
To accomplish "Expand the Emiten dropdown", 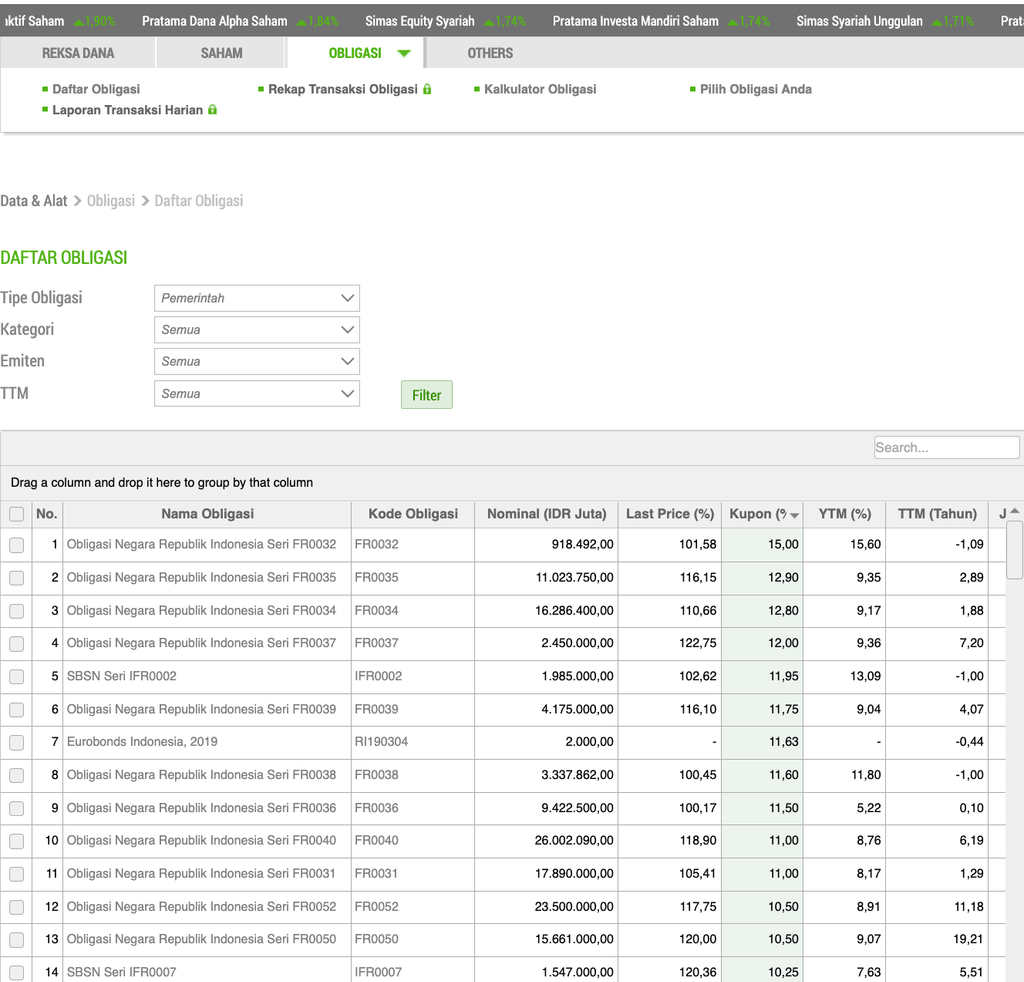I will click(x=257, y=362).
